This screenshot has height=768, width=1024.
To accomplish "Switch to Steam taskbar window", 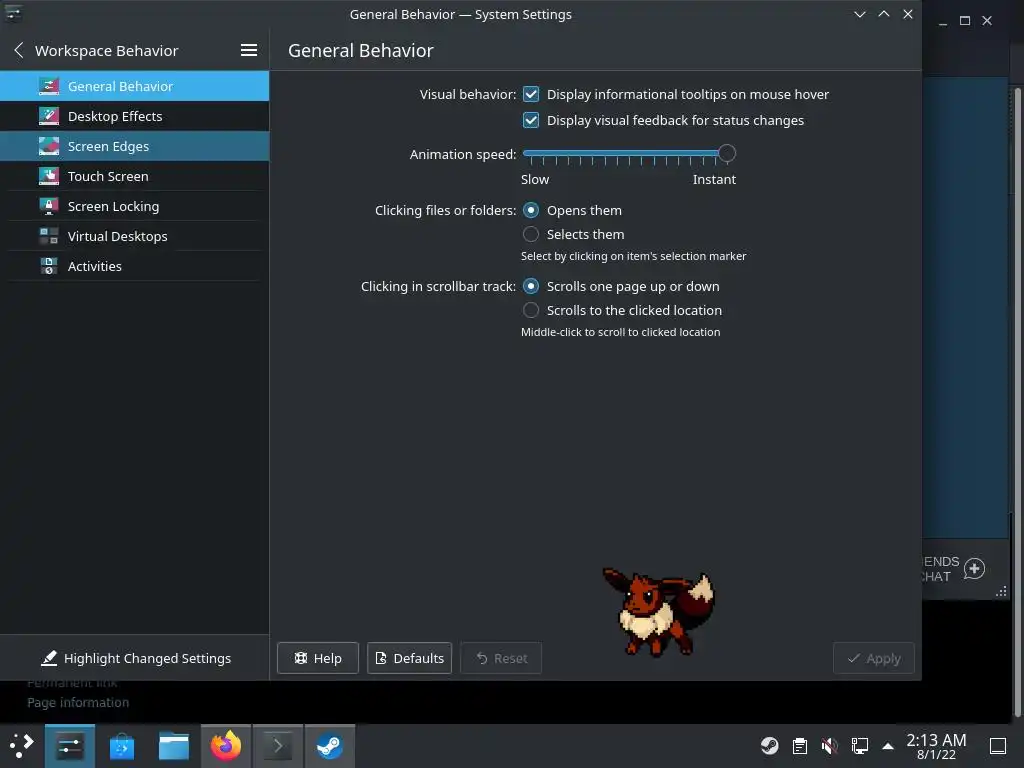I will 330,746.
